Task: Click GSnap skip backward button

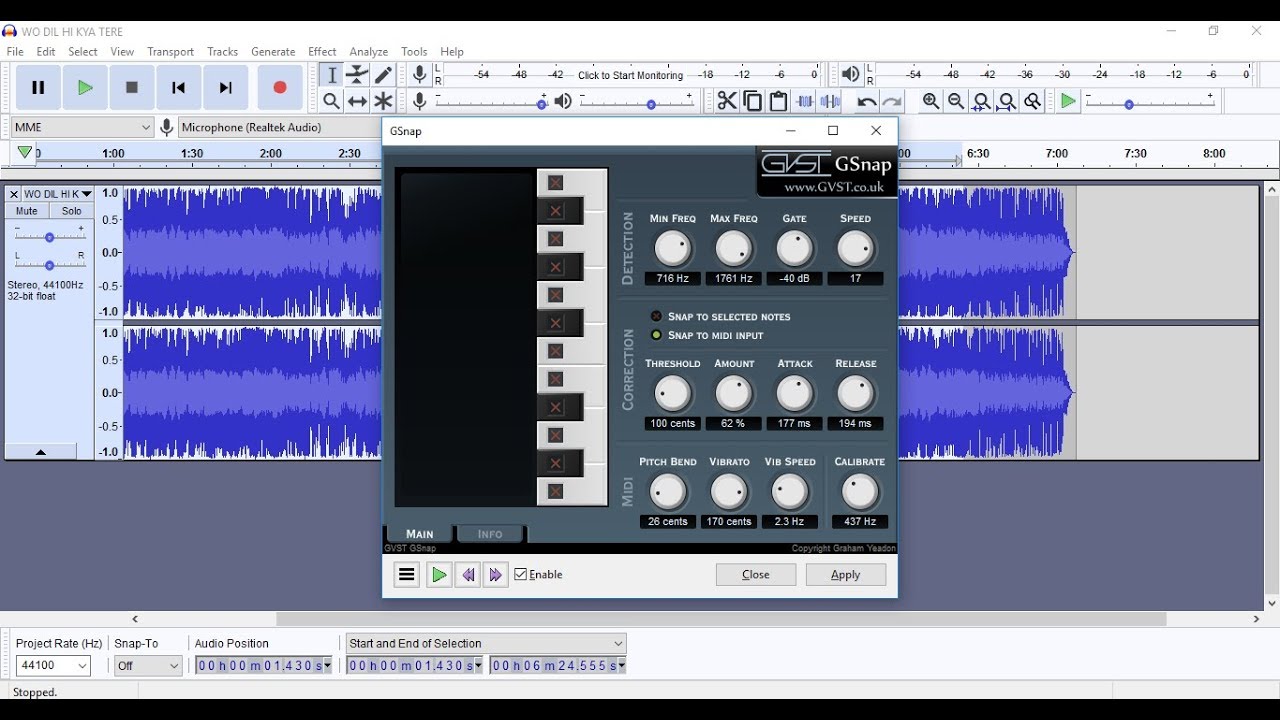Action: tap(467, 575)
